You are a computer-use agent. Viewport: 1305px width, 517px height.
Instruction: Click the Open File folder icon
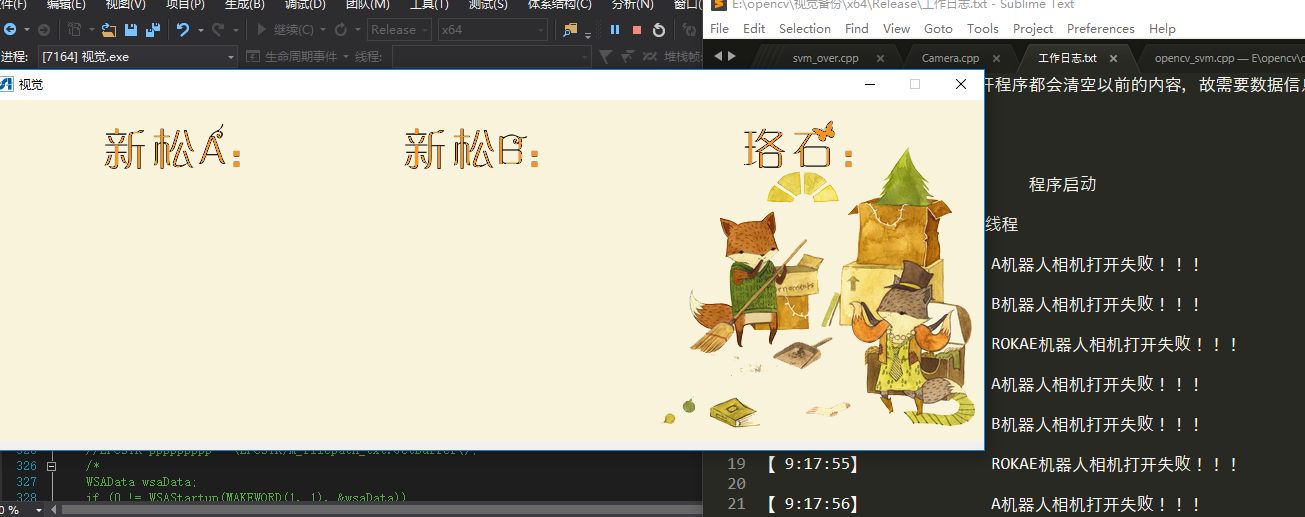click(109, 30)
